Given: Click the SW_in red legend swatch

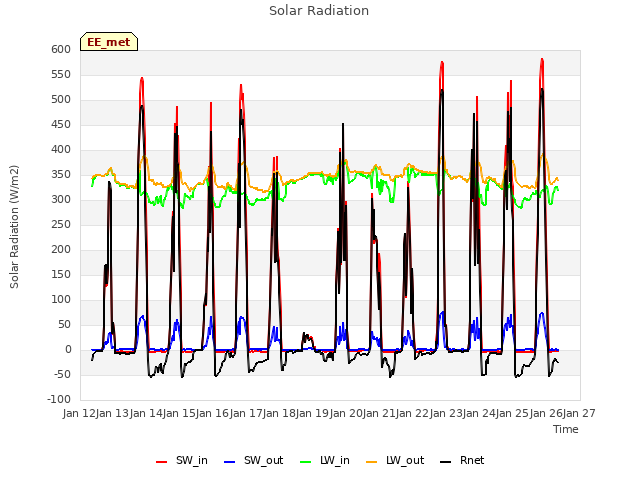Looking at the screenshot, I should pyautogui.click(x=162, y=462).
